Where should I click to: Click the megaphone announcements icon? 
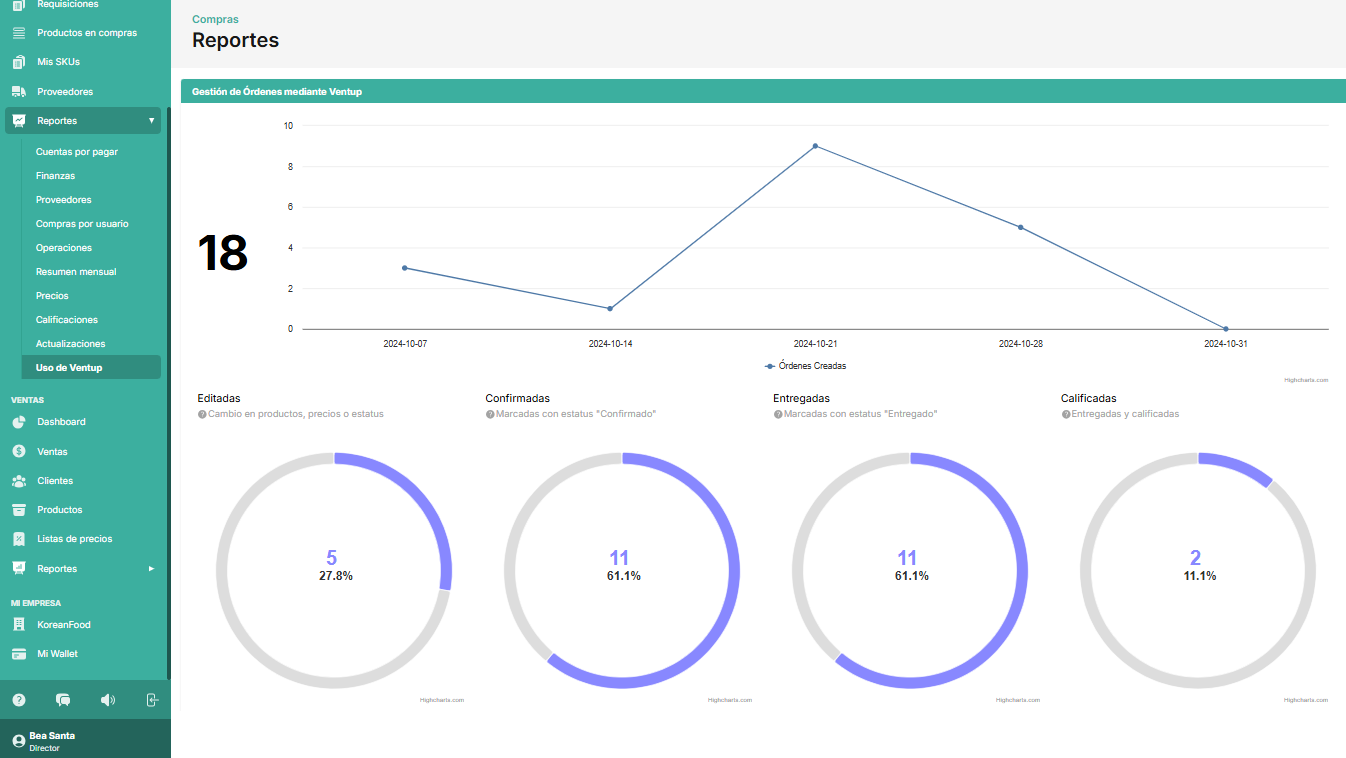[108, 700]
